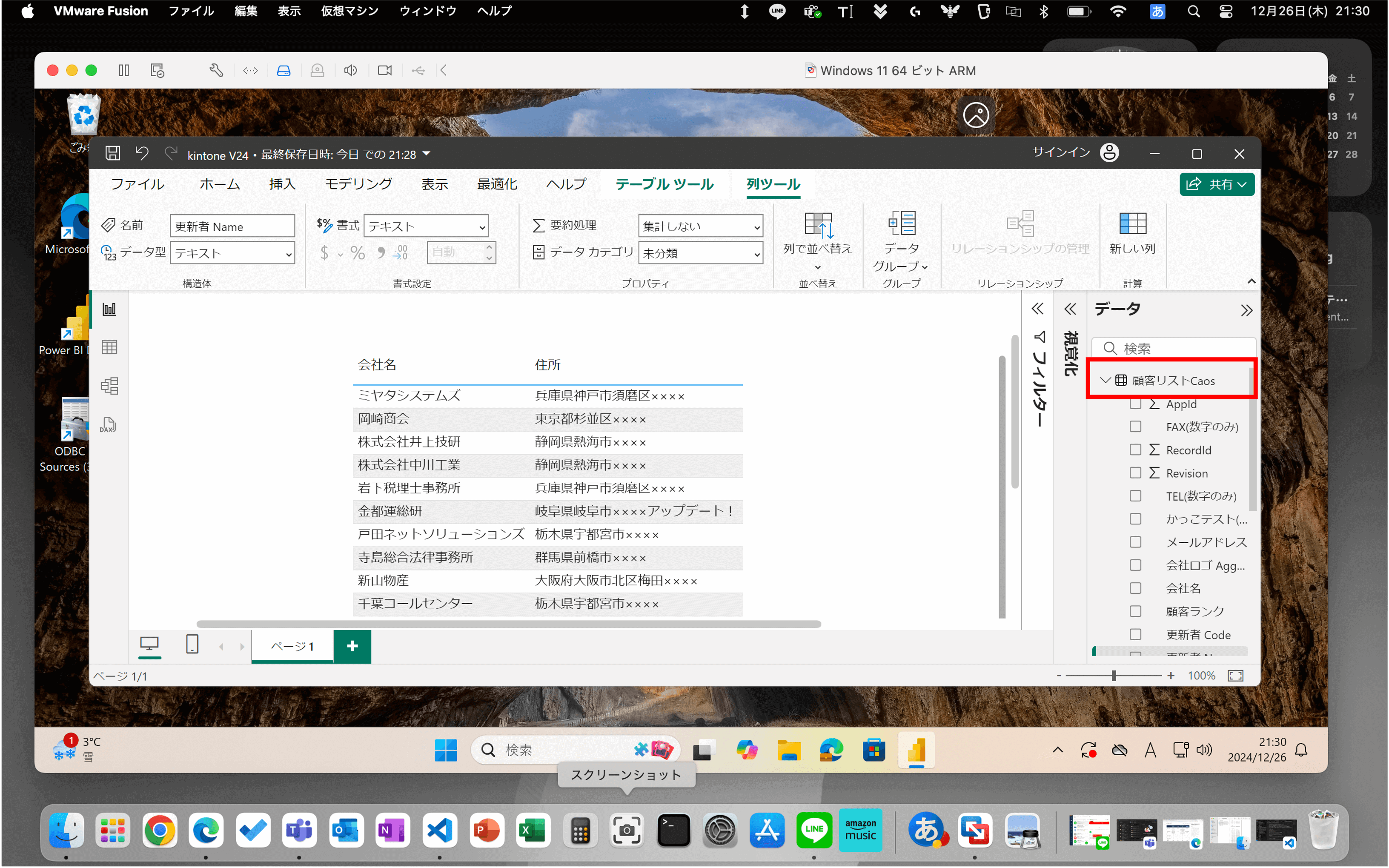Viewport: 1389px width, 868px height.
Task: Check the 会社名 field checkbox
Action: point(1135,588)
